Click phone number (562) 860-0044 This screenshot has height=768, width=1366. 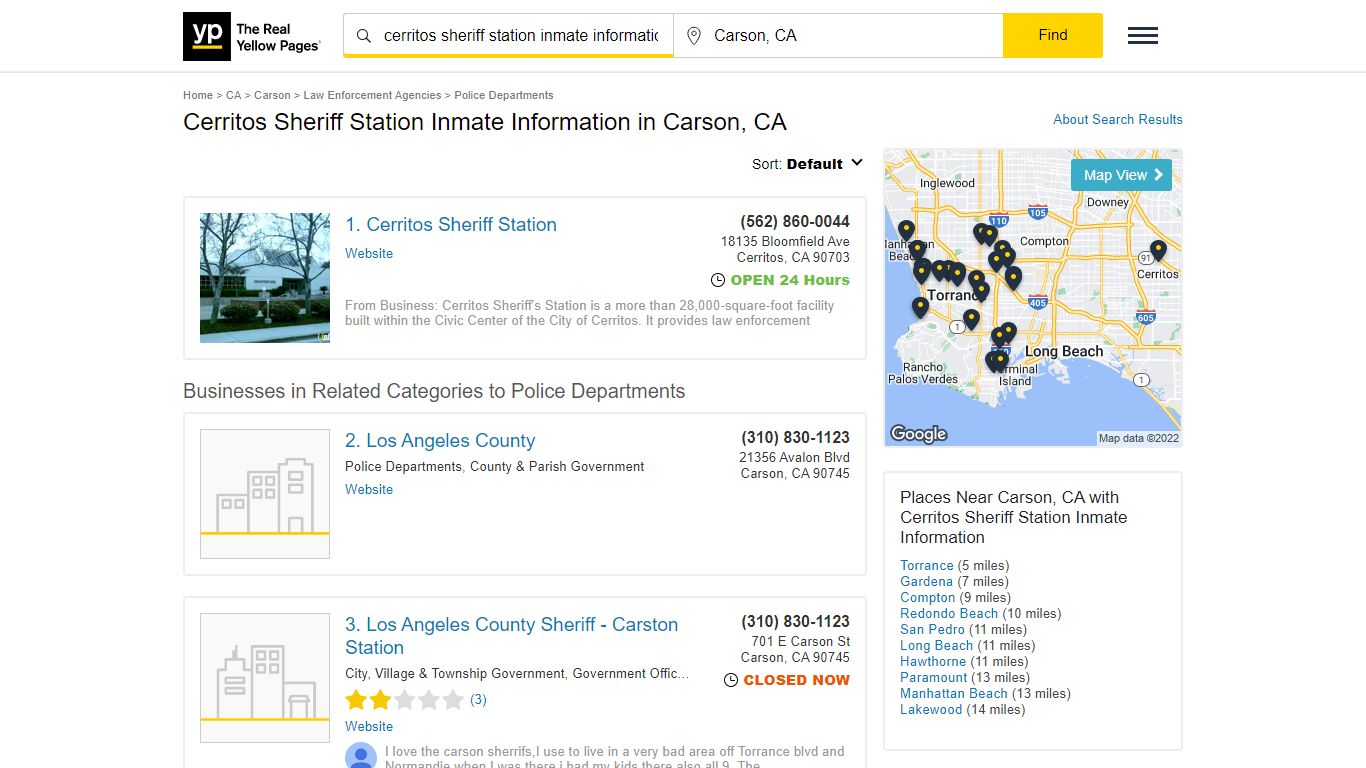795,221
